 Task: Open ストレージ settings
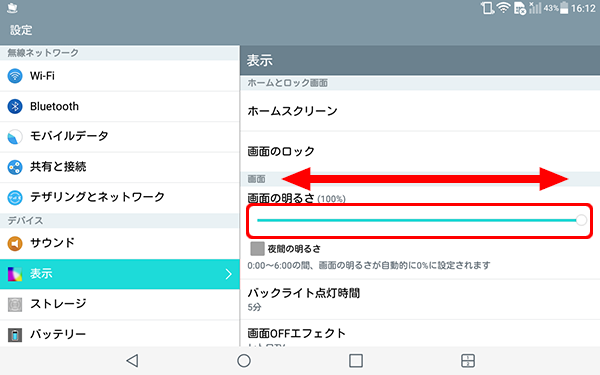point(120,305)
